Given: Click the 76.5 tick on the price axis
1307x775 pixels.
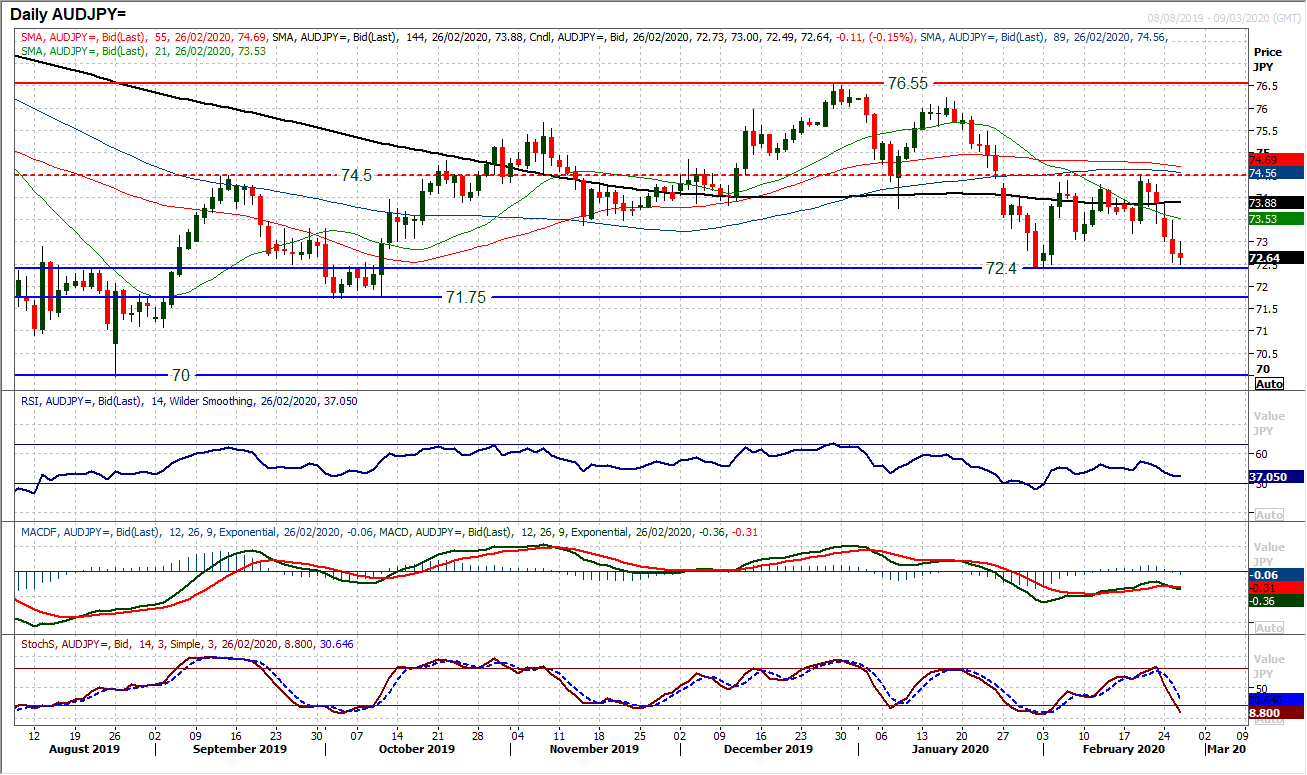Looking at the screenshot, I should [x=1266, y=86].
